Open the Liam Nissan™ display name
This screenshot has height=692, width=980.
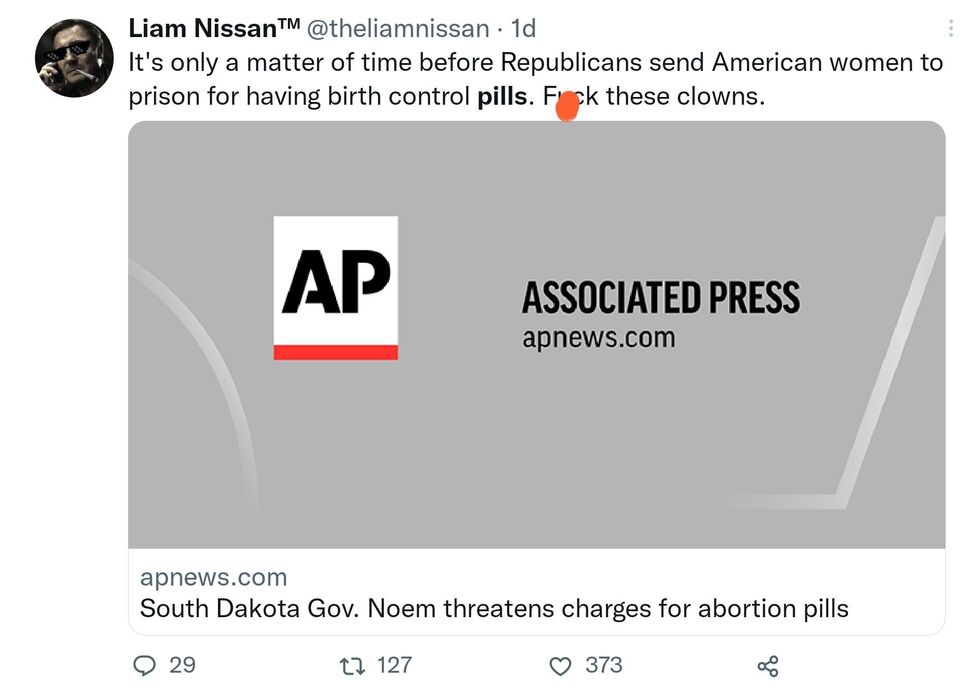211,30
